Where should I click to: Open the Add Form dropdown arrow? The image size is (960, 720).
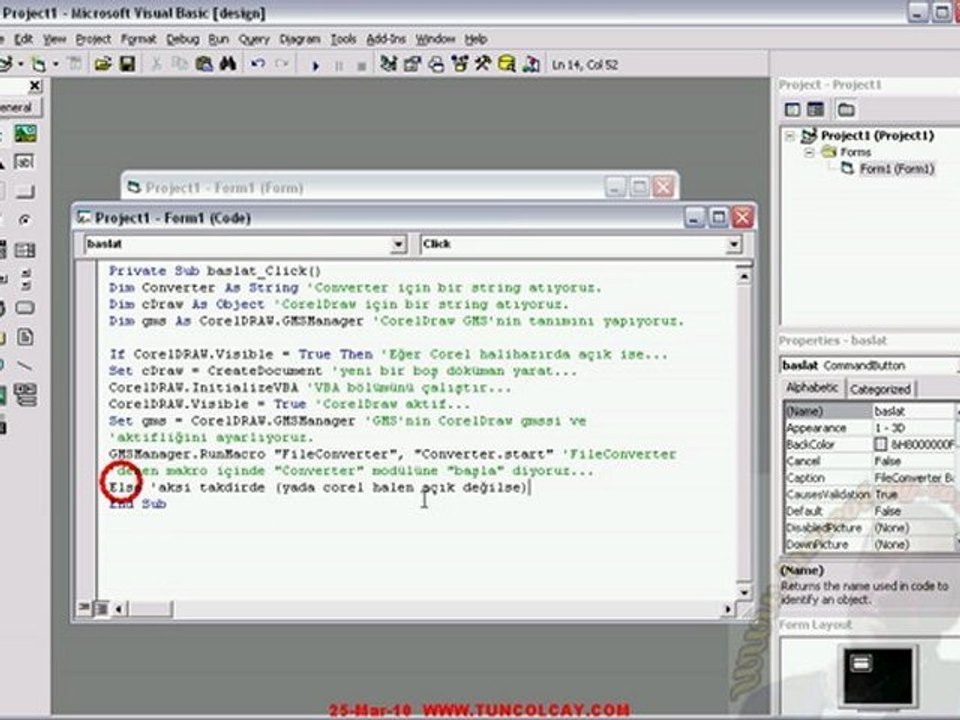coord(55,64)
